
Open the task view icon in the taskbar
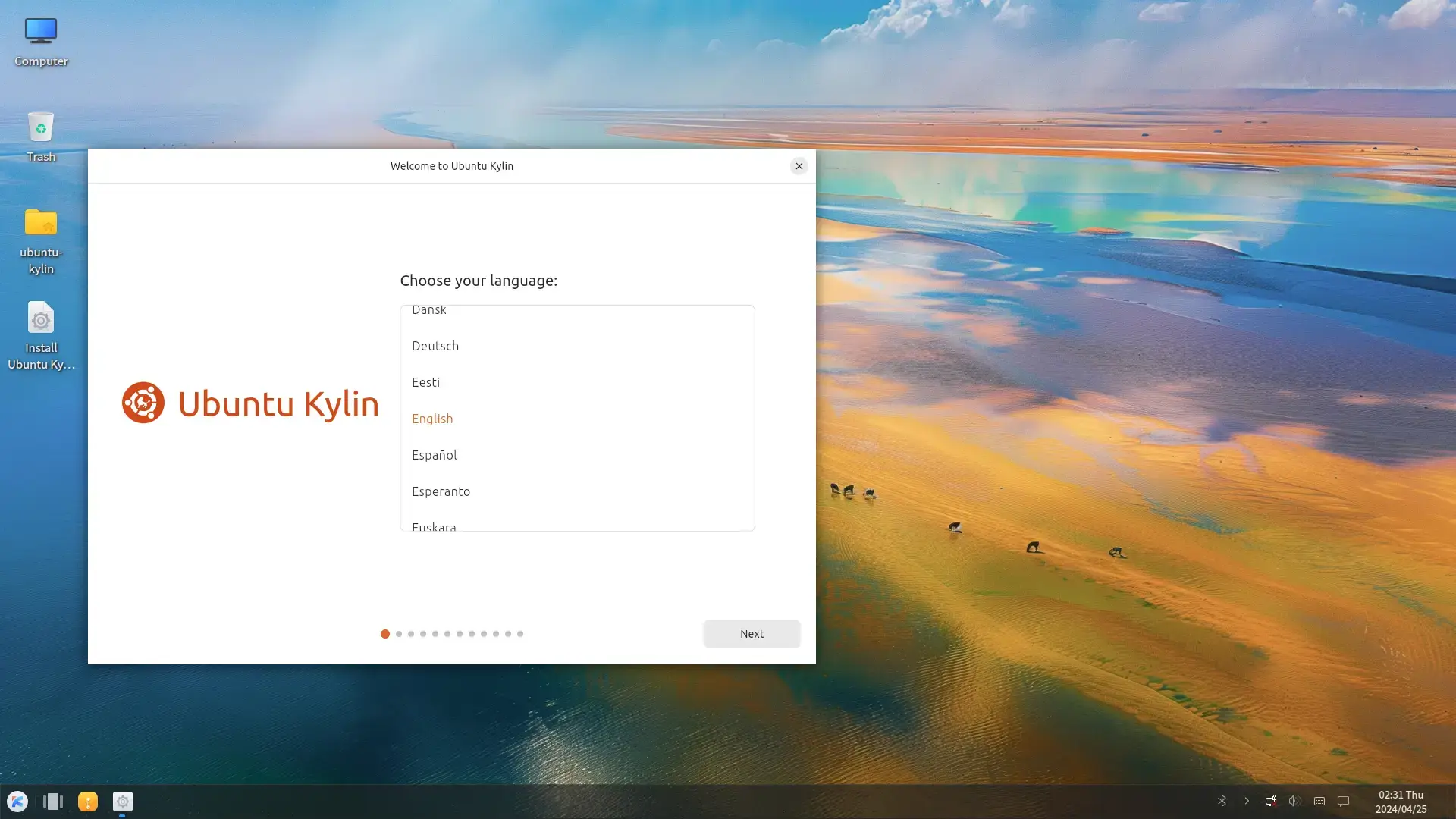click(52, 802)
